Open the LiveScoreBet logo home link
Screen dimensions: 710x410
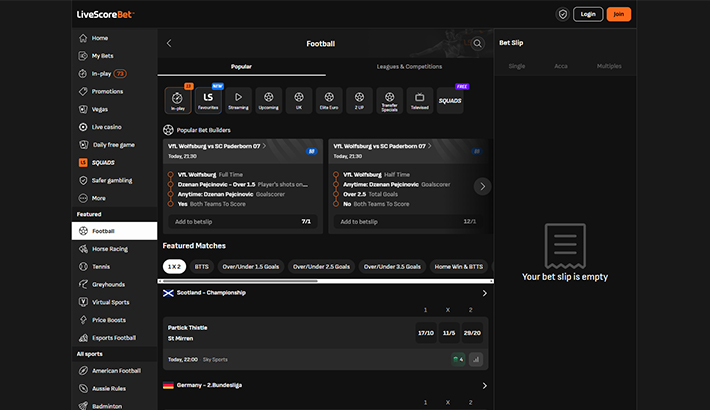click(106, 14)
